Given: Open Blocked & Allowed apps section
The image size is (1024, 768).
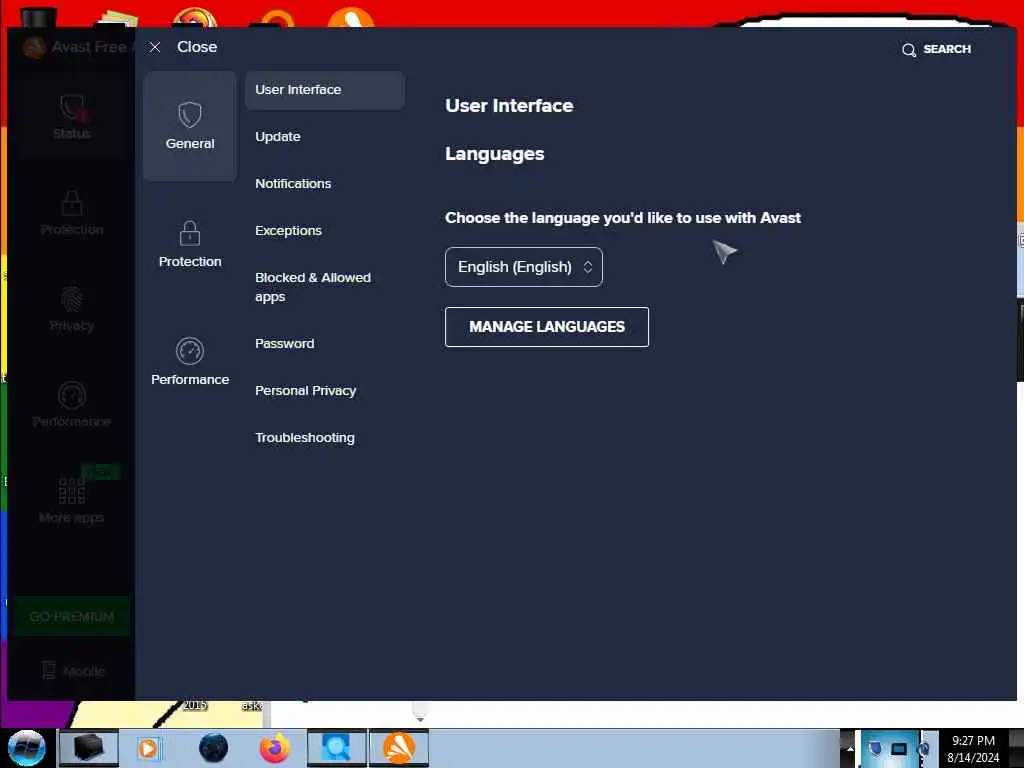Looking at the screenshot, I should (313, 287).
